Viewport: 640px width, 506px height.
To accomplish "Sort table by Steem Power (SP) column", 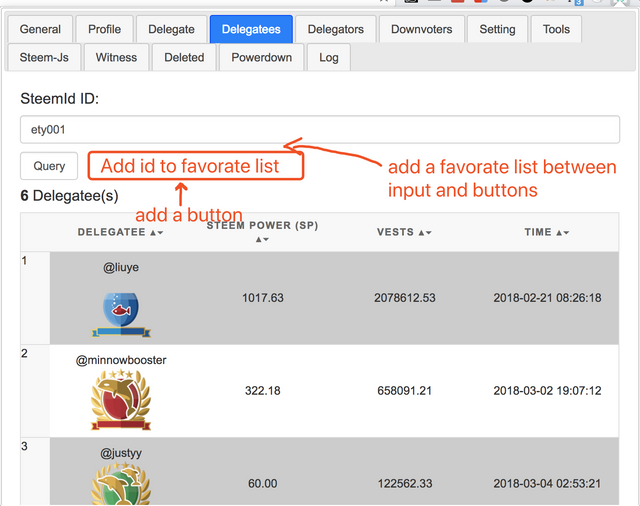I will click(x=262, y=232).
